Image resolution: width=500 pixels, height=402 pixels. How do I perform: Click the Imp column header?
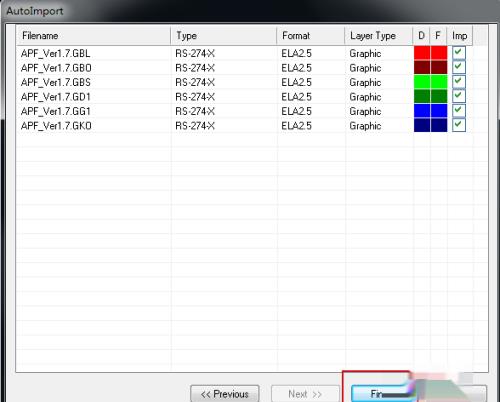(460, 36)
